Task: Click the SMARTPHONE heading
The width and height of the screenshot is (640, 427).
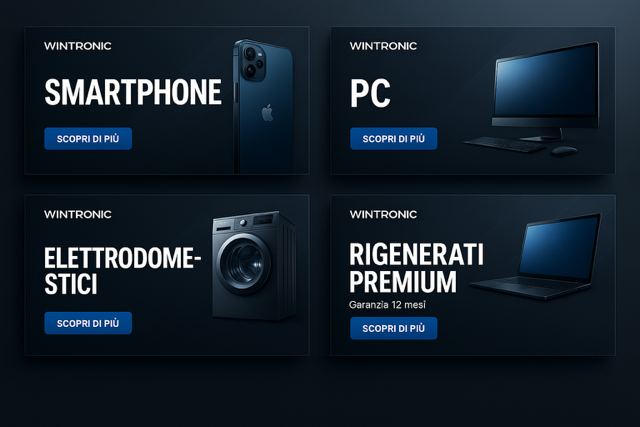Action: point(133,92)
